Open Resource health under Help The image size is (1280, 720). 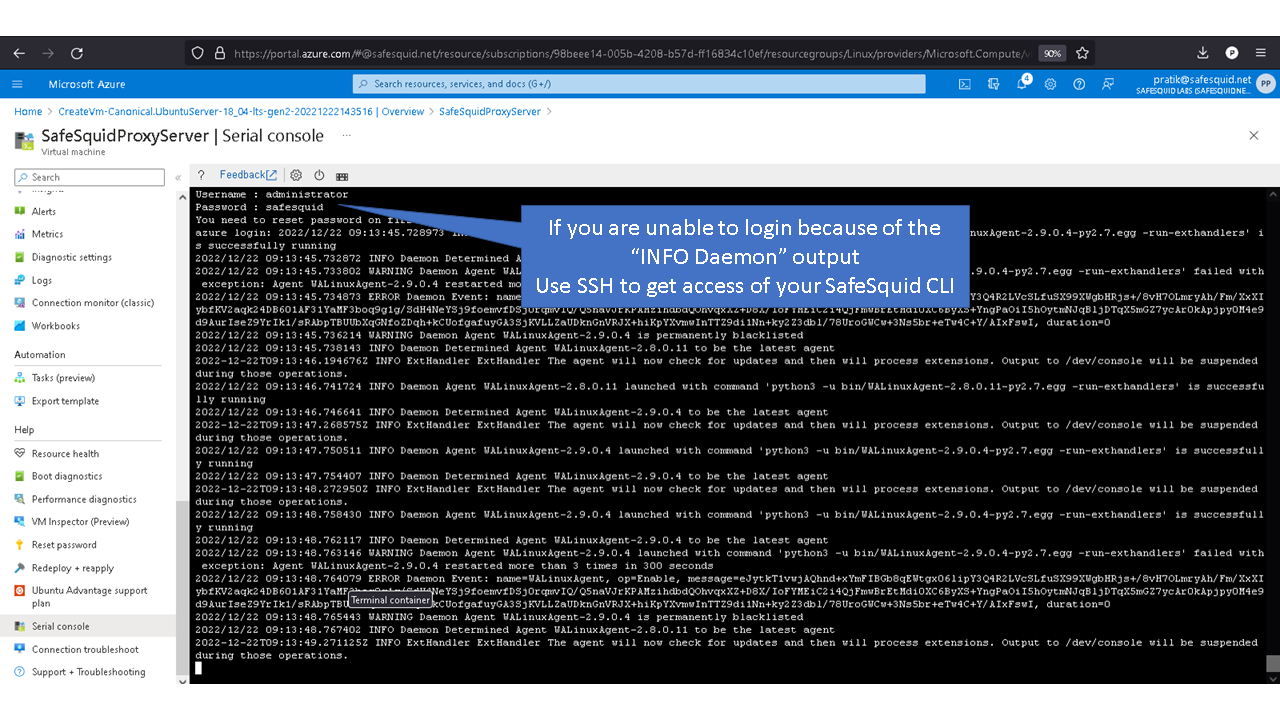tap(65, 453)
